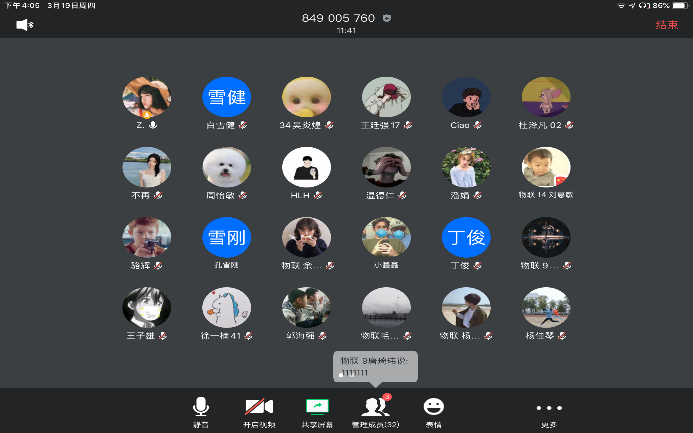Click the shield icon beside meeting number
693x433 pixels.
[x=387, y=18]
